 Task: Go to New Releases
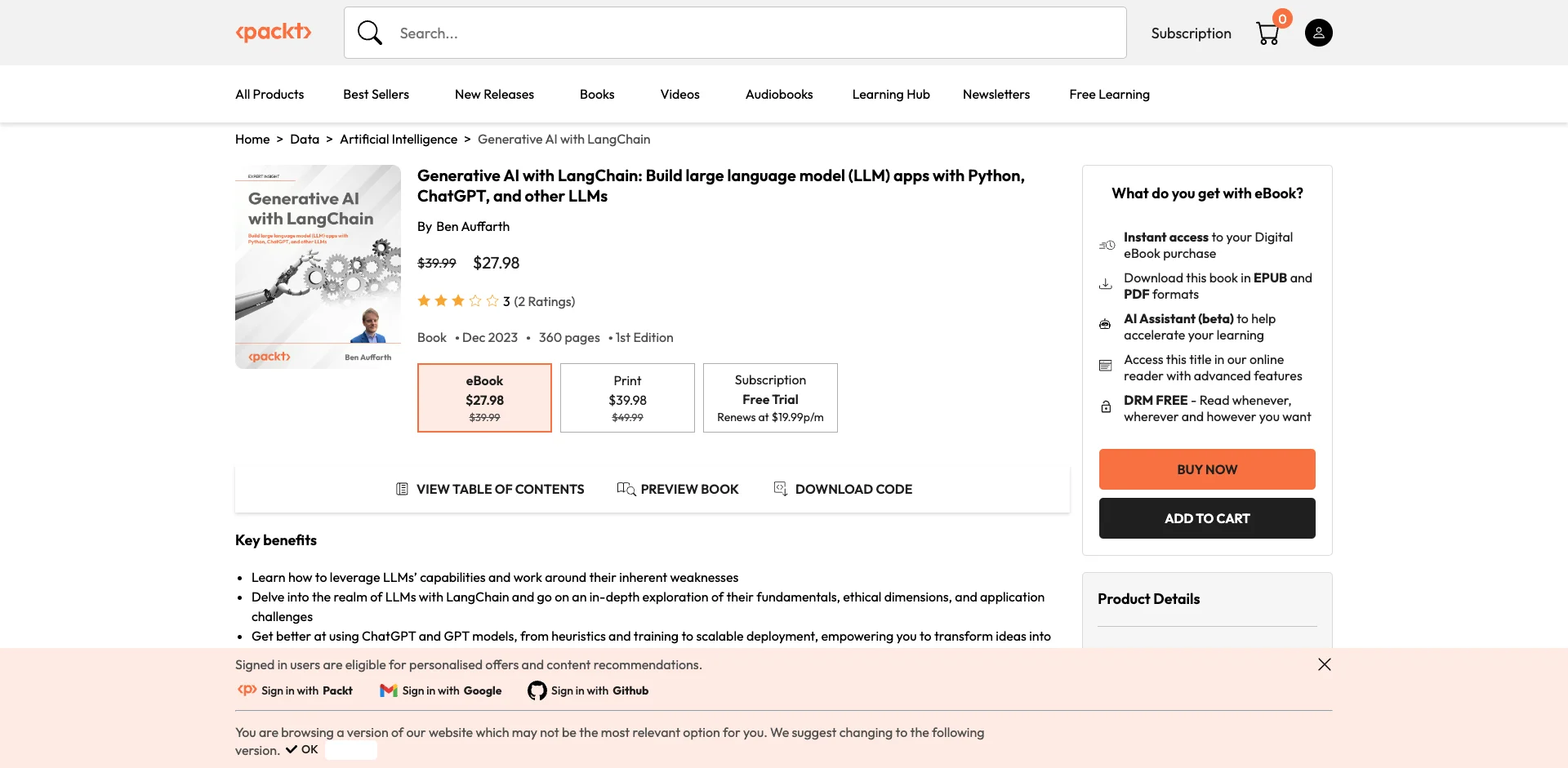coord(494,94)
